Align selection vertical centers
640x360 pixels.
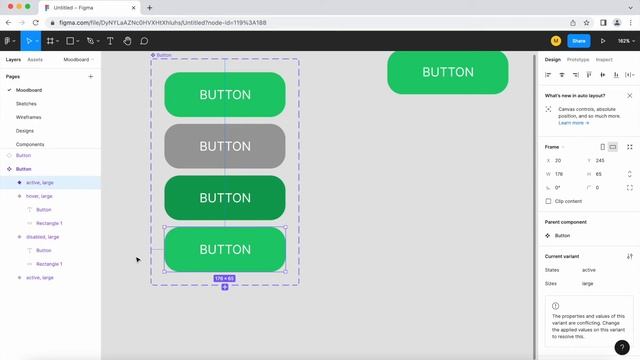(x=602, y=75)
